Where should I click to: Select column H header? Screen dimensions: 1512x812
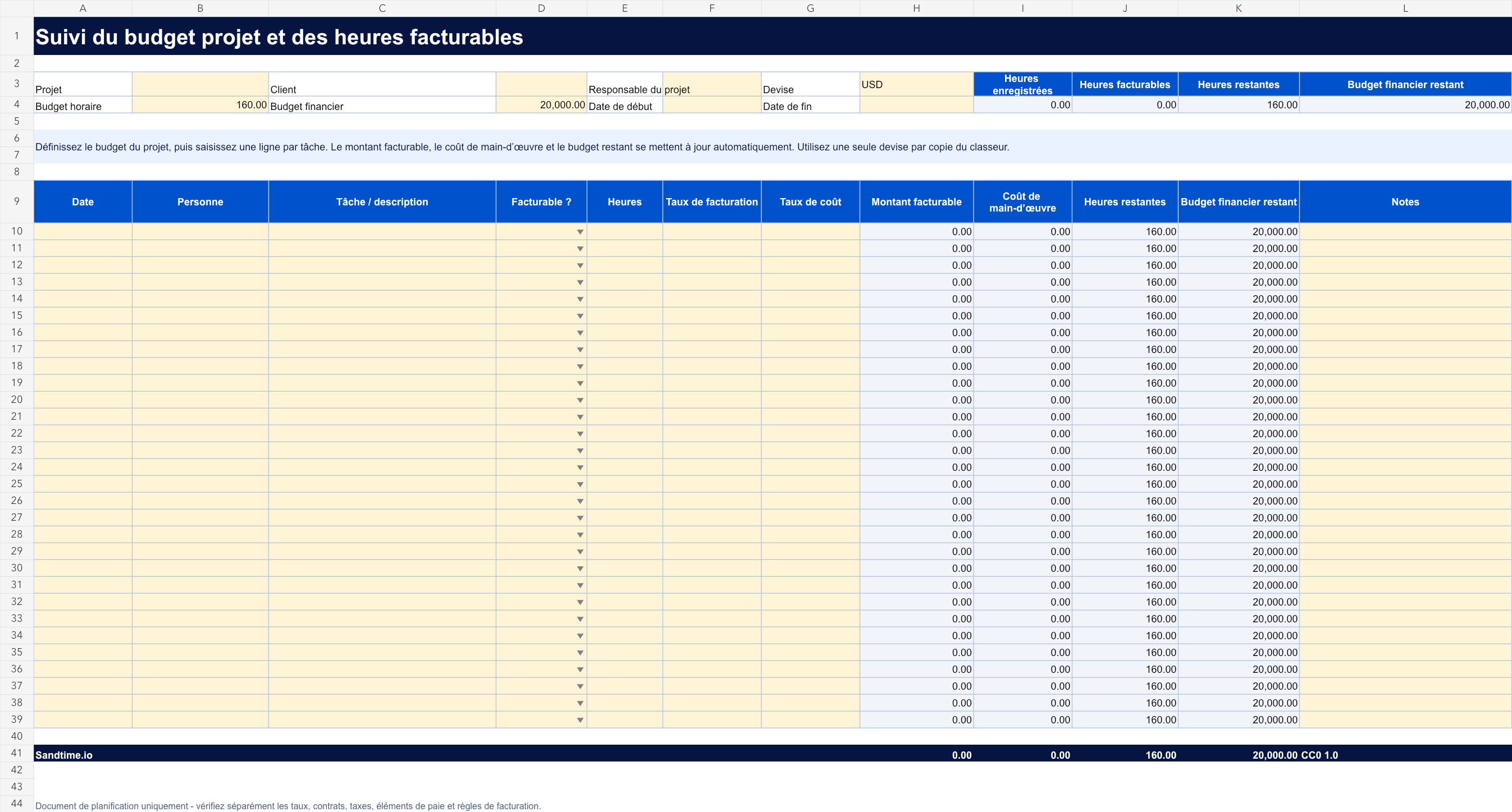point(916,8)
